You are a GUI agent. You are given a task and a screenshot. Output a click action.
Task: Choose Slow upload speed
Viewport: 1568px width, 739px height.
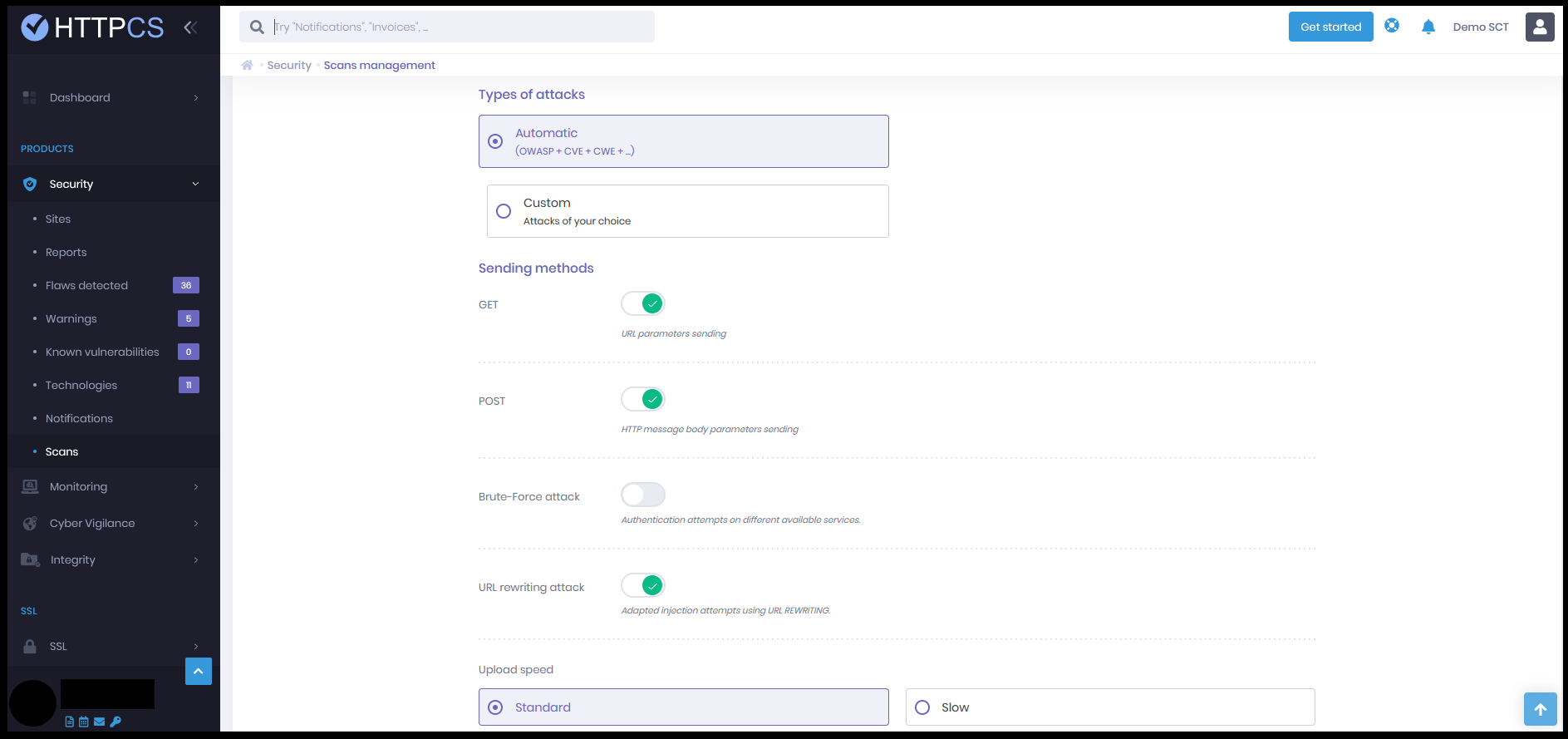[x=1110, y=707]
